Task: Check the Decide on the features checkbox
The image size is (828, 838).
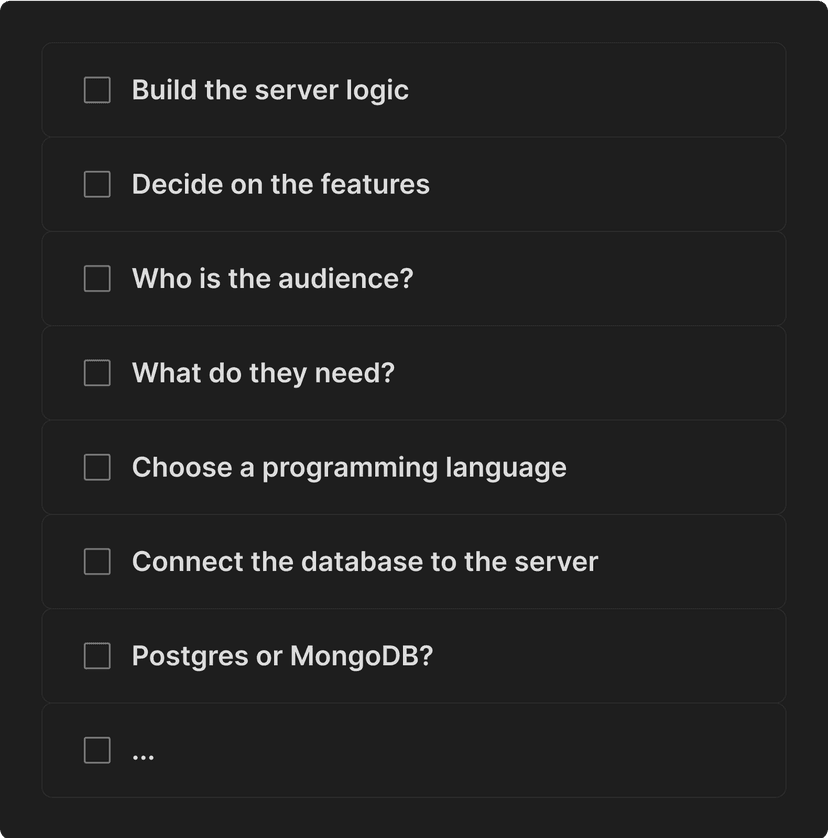Action: (x=97, y=184)
